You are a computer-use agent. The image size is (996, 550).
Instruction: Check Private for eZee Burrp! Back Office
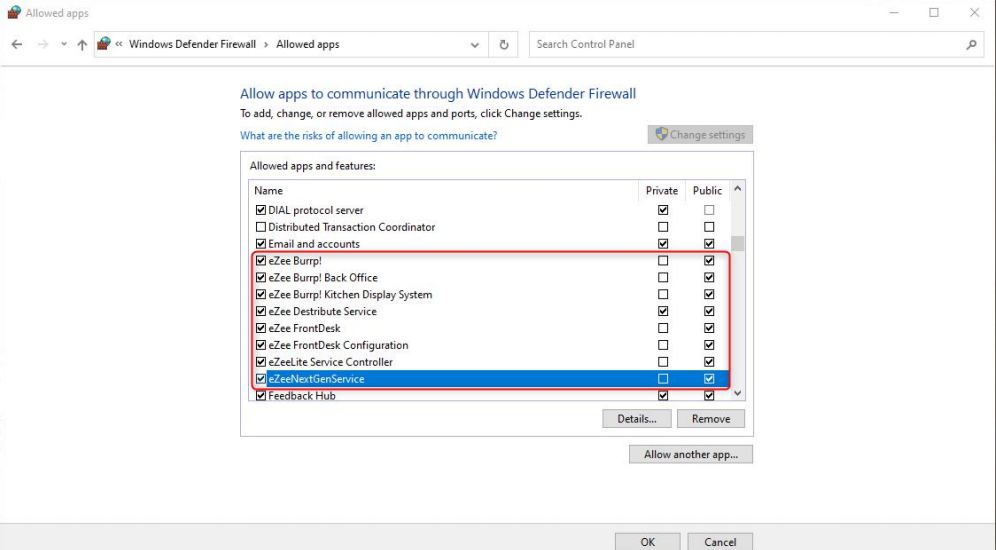(x=663, y=278)
